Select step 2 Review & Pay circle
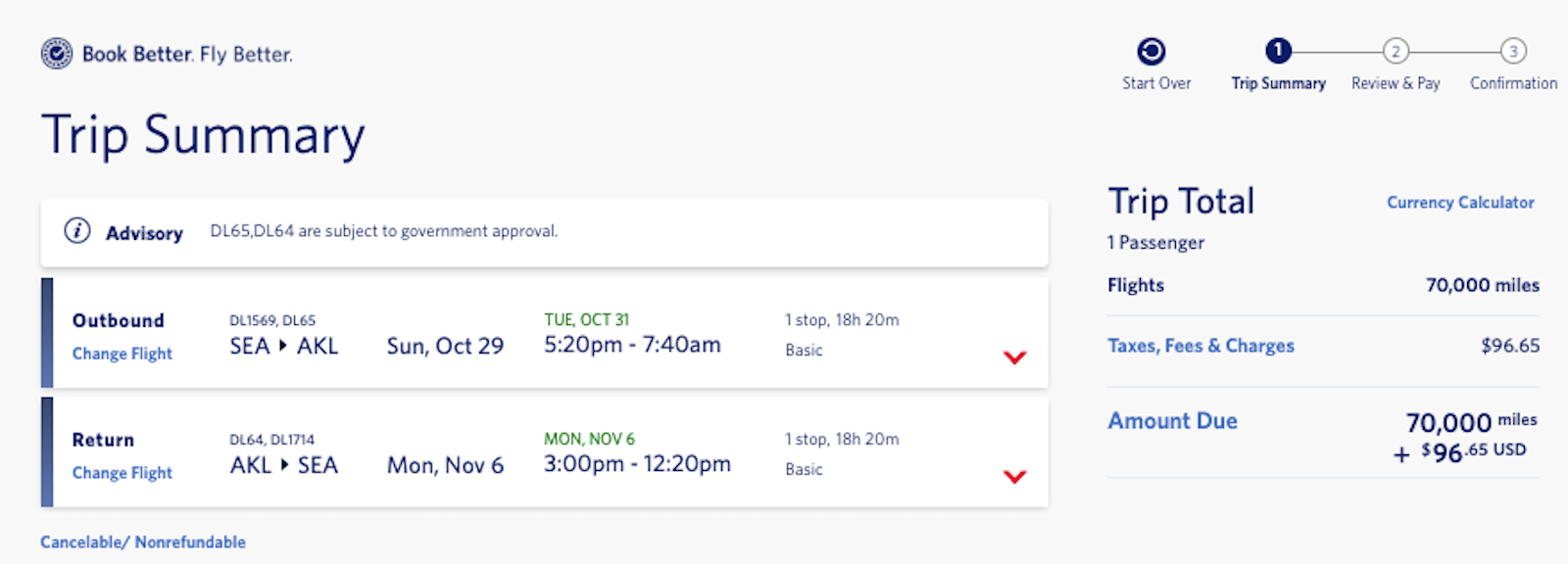Viewport: 1568px width, 564px height. pos(1396,51)
